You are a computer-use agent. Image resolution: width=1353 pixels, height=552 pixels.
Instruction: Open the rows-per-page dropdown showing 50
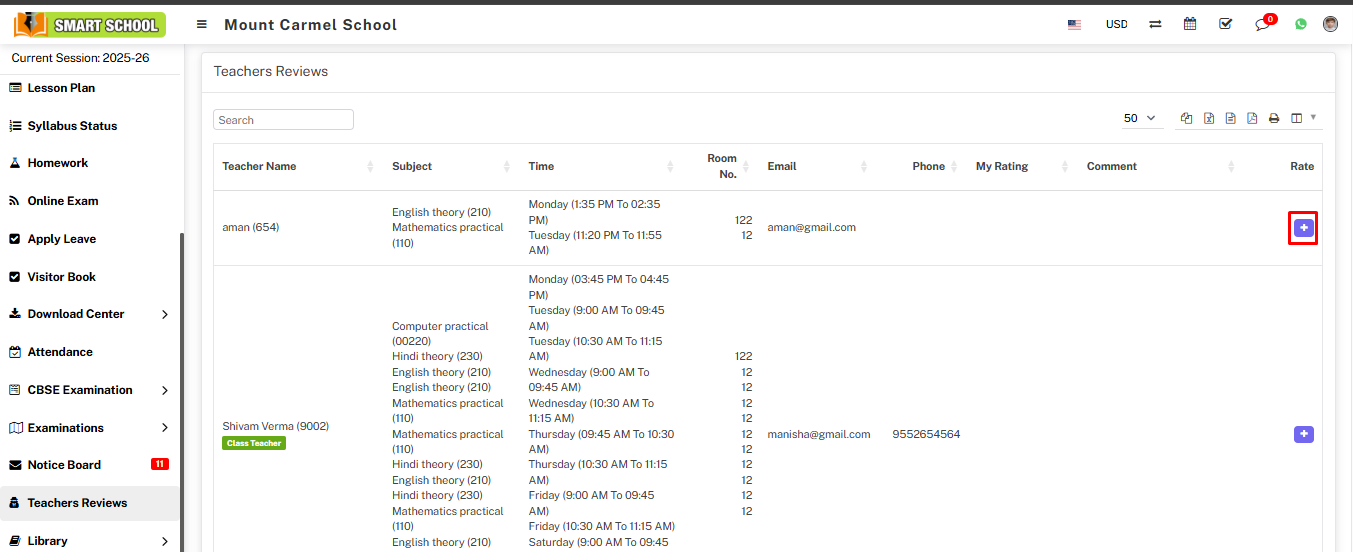(x=1140, y=118)
